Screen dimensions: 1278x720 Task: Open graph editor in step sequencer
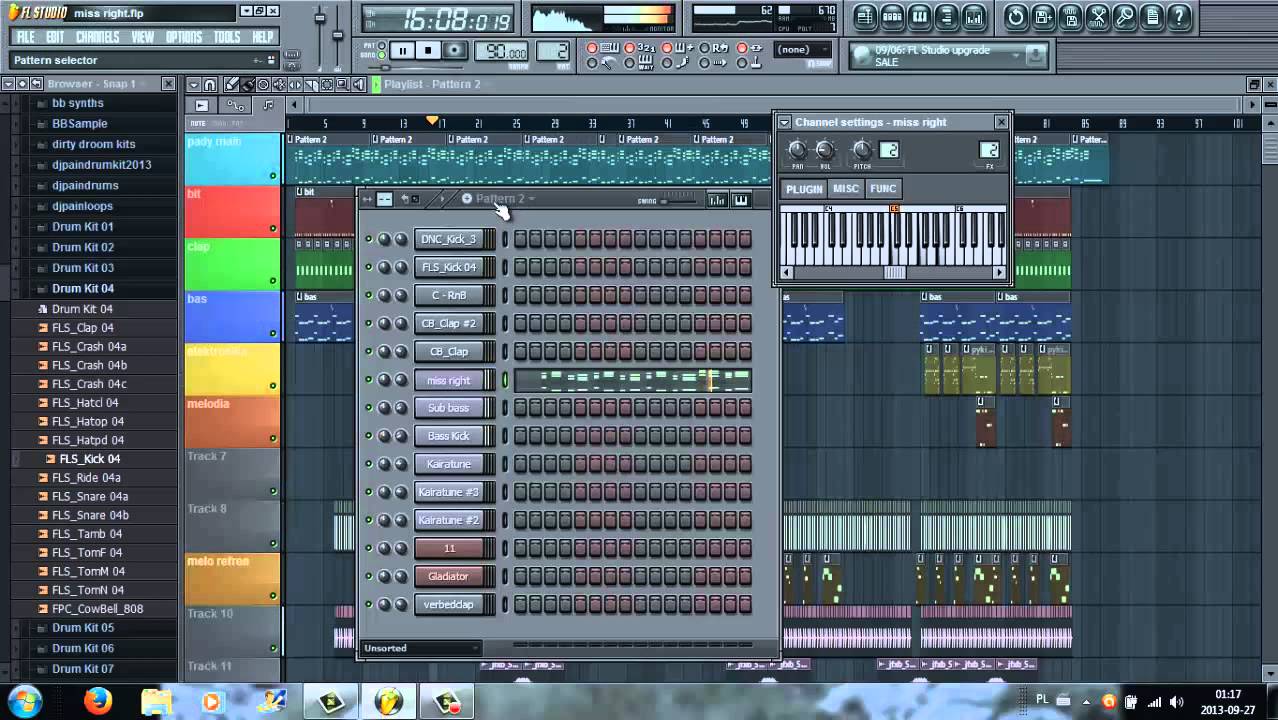[x=717, y=200]
